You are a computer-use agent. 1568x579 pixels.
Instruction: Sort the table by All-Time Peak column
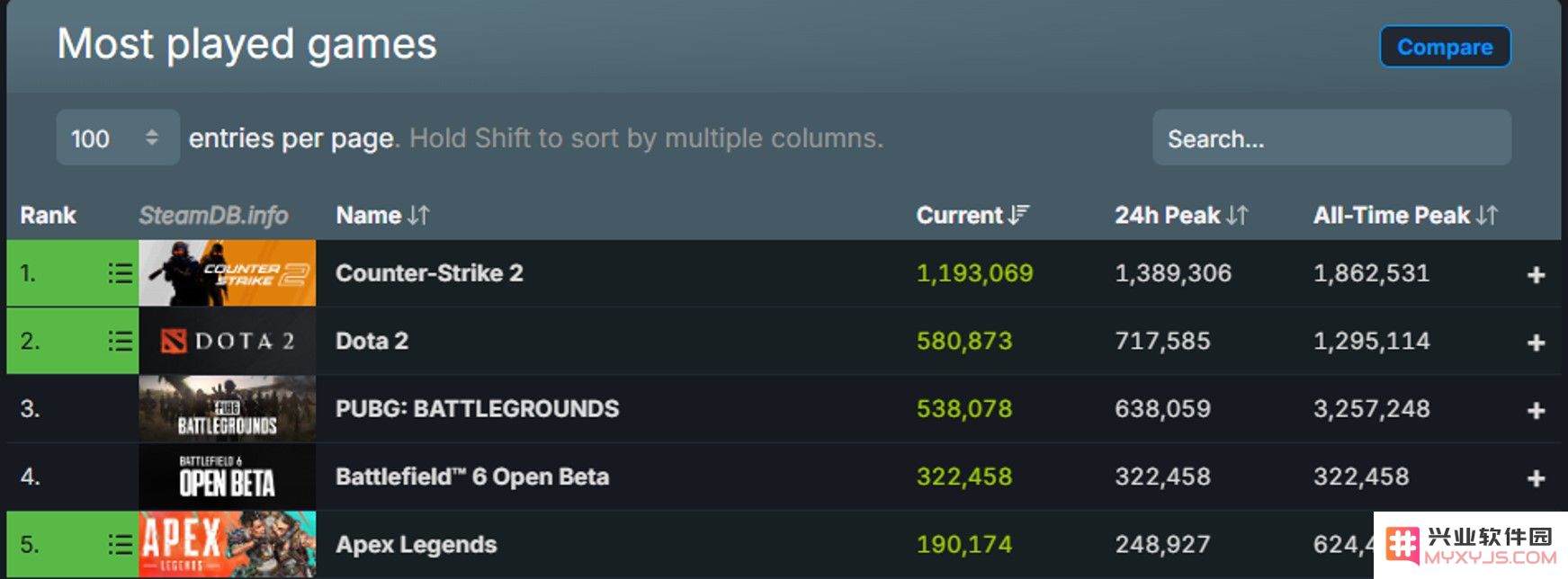pos(1405,216)
